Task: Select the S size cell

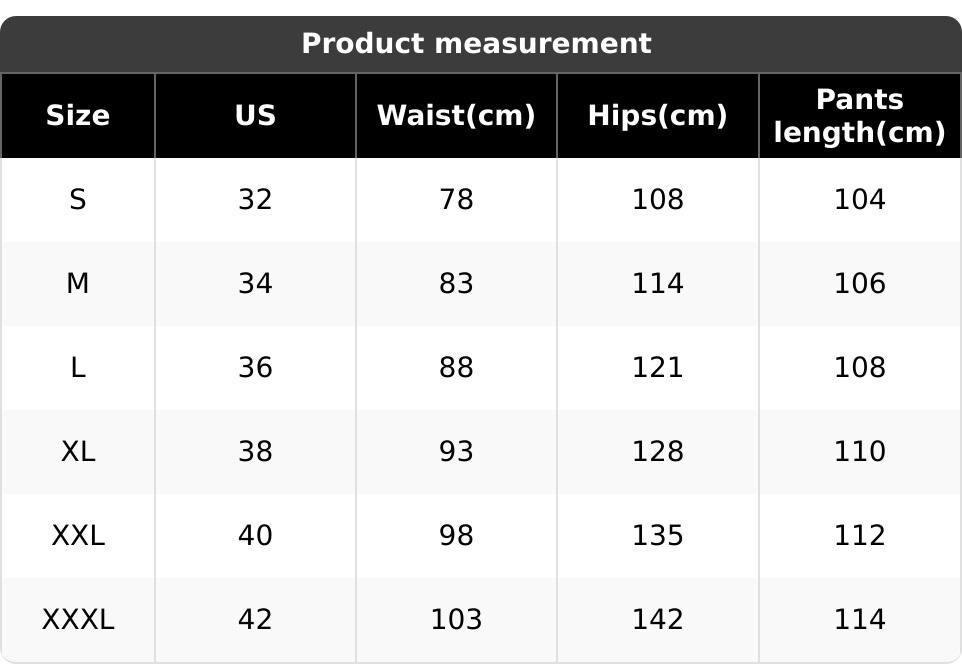Action: tap(78, 200)
